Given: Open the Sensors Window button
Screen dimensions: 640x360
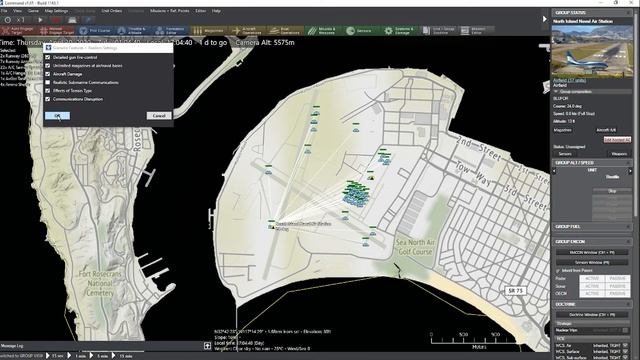Looking at the screenshot, I should (591, 262).
